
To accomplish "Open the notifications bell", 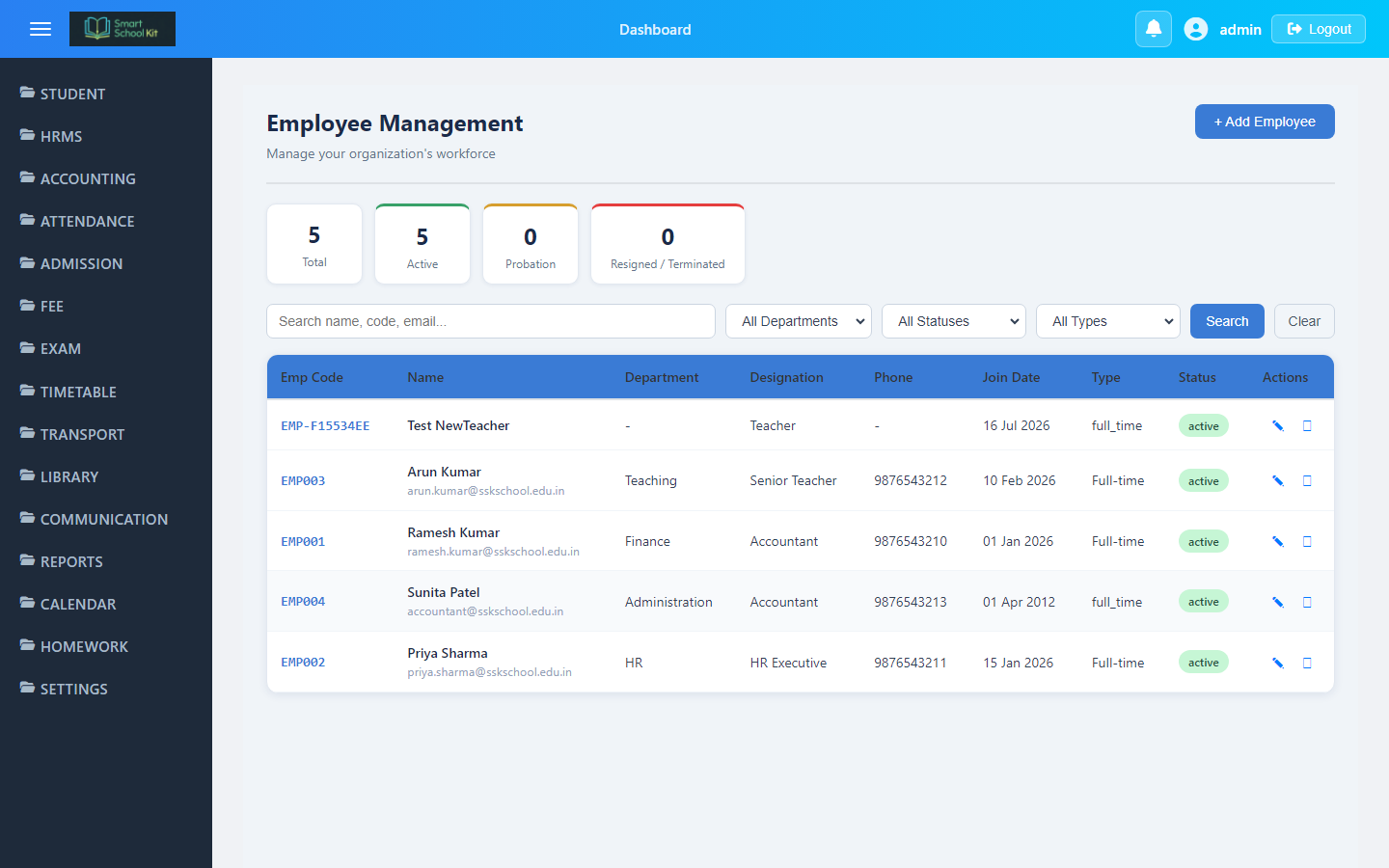I will coord(1154,29).
